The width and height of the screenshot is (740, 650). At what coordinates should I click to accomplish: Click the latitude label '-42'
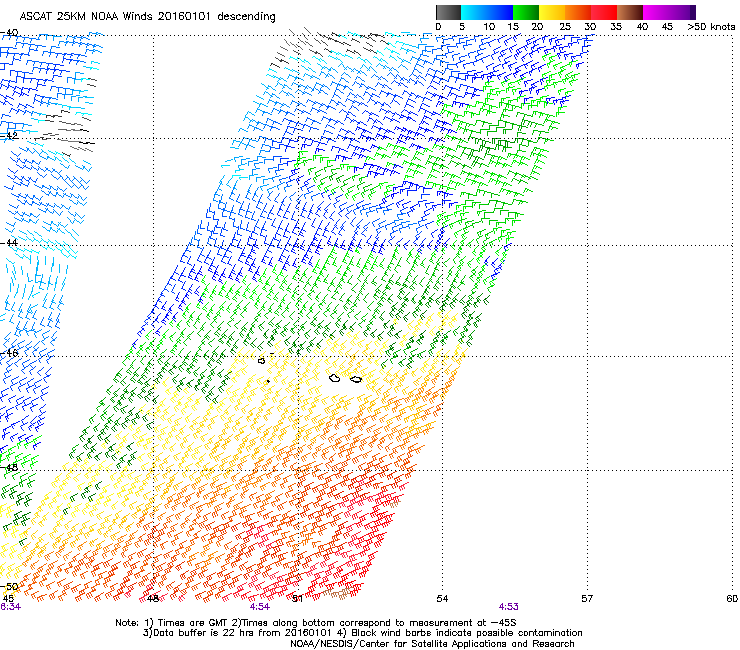(x=9, y=135)
